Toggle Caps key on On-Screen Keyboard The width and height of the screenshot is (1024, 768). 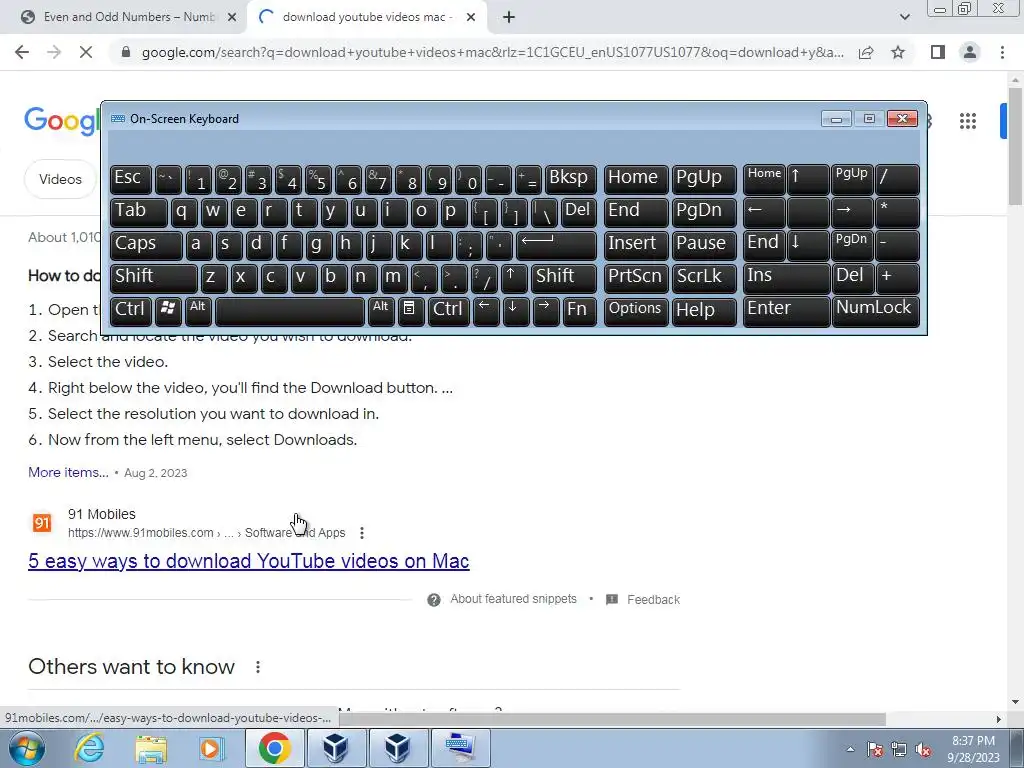click(x=146, y=245)
